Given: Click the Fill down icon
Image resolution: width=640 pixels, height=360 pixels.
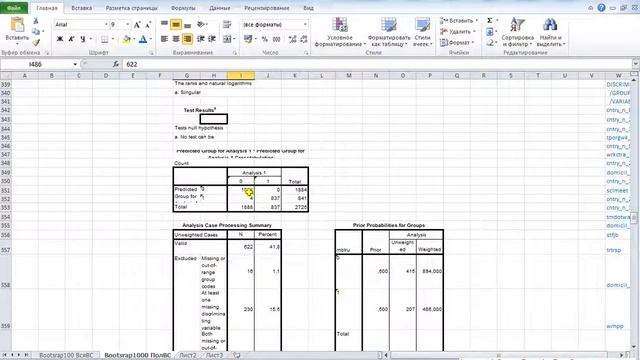Looking at the screenshot, I should 489,31.
